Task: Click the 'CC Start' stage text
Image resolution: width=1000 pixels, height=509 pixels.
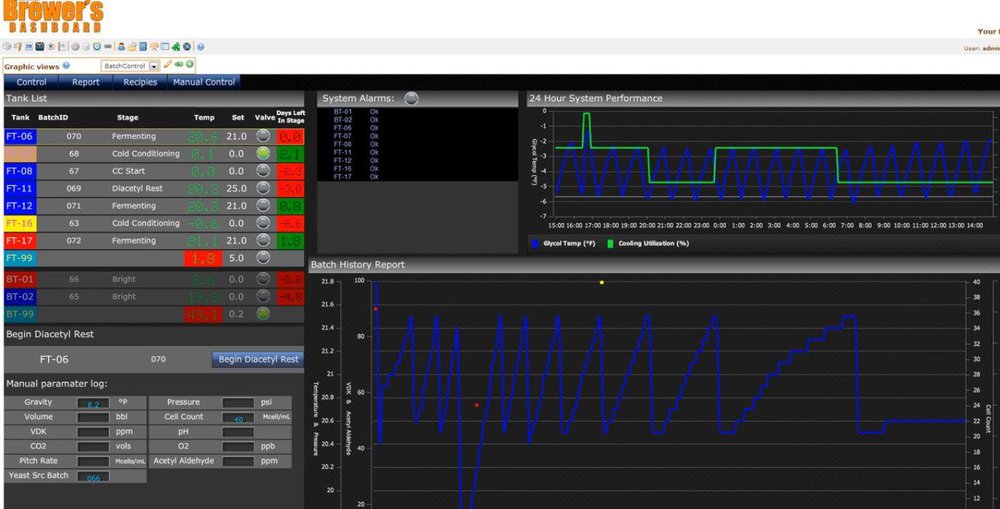Action: 128,171
